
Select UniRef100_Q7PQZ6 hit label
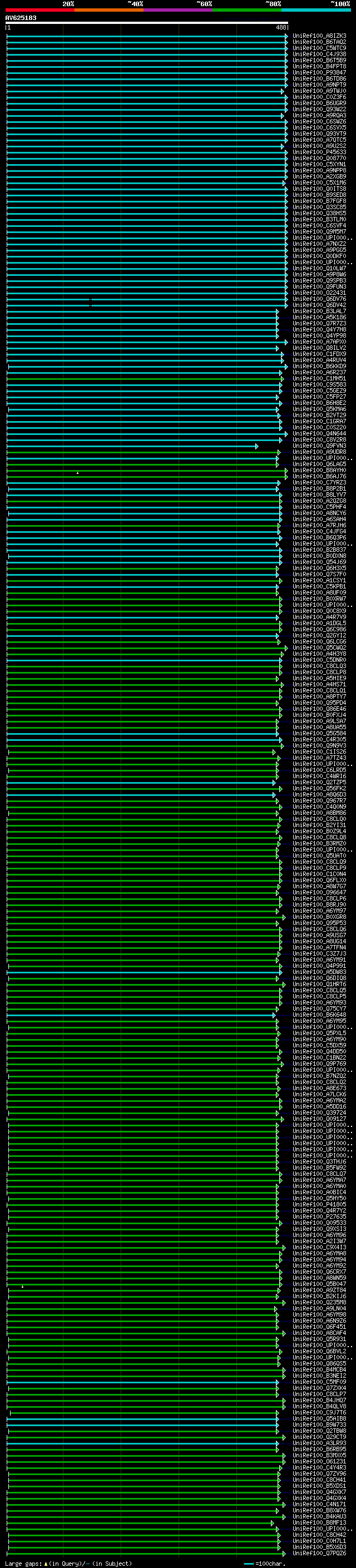click(319, 1553)
